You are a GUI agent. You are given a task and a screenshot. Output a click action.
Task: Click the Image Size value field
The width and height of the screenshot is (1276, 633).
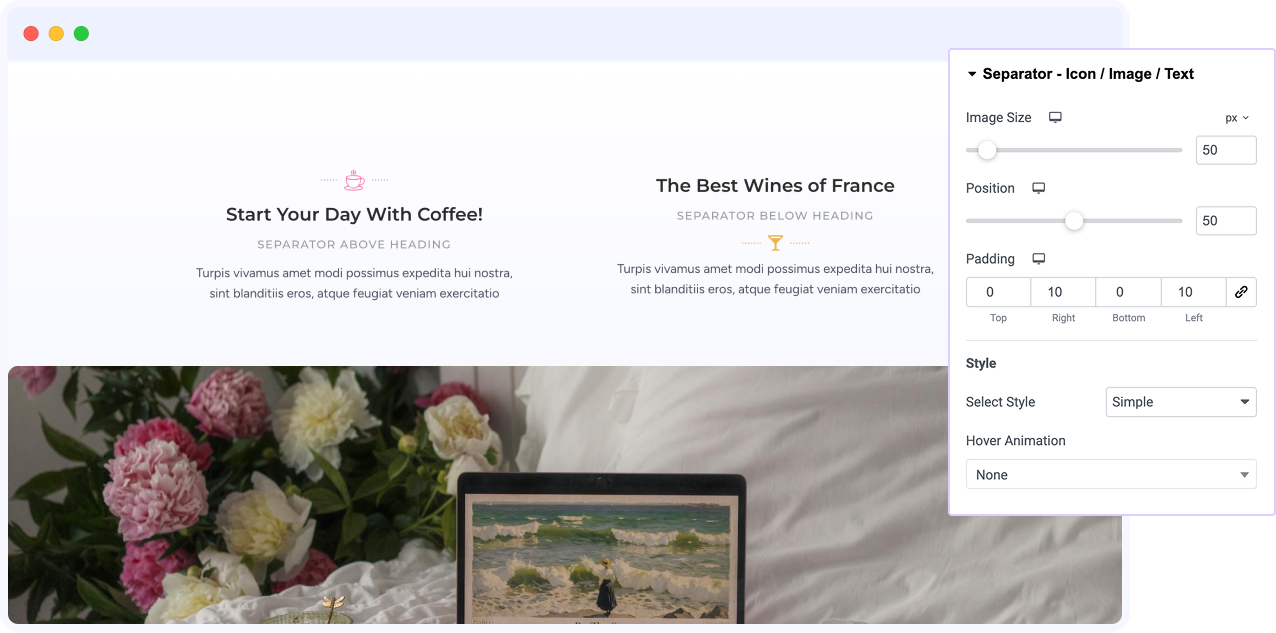click(1226, 150)
